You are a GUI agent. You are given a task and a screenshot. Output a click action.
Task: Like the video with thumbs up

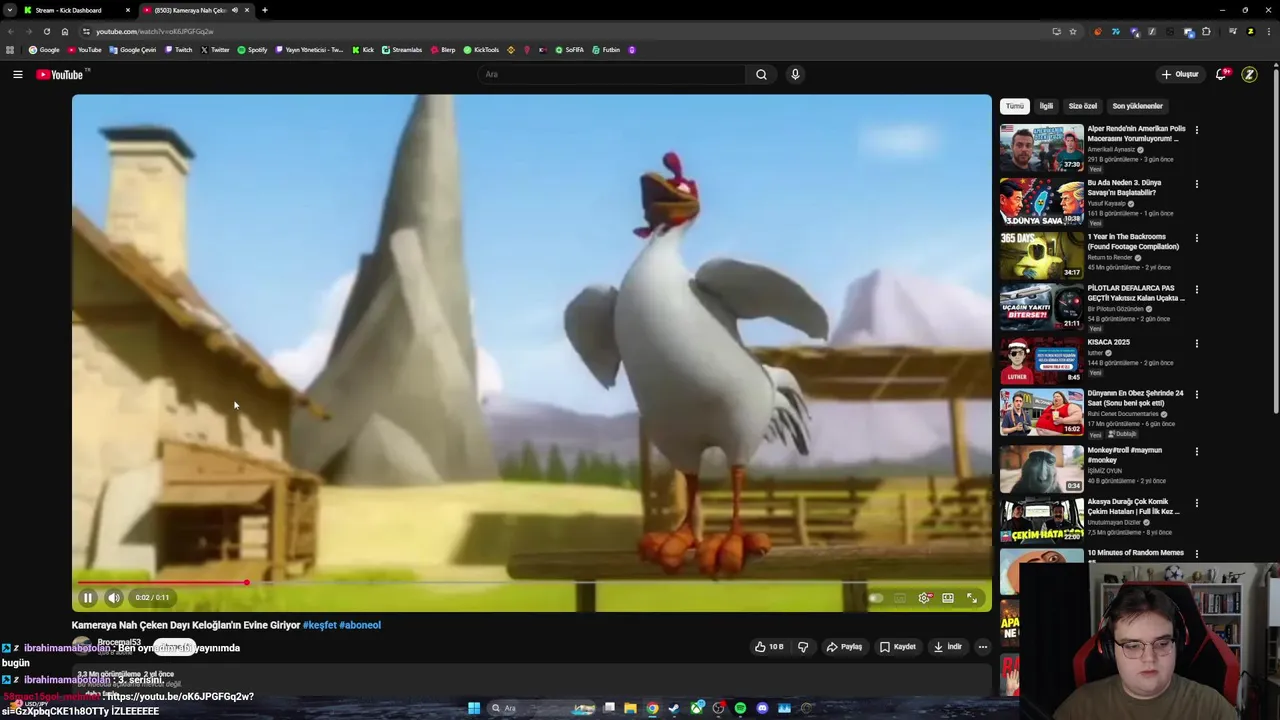[x=770, y=647]
